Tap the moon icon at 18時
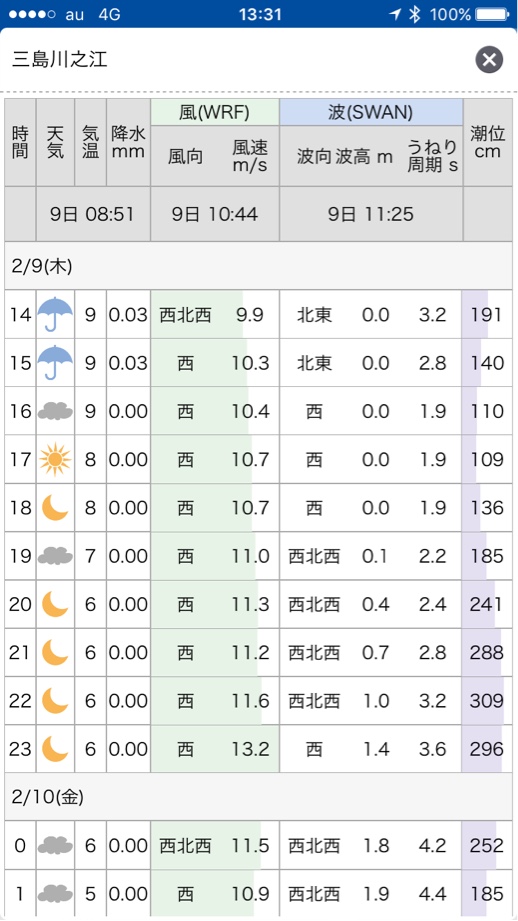Screen dimensions: 518x921 [55, 507]
